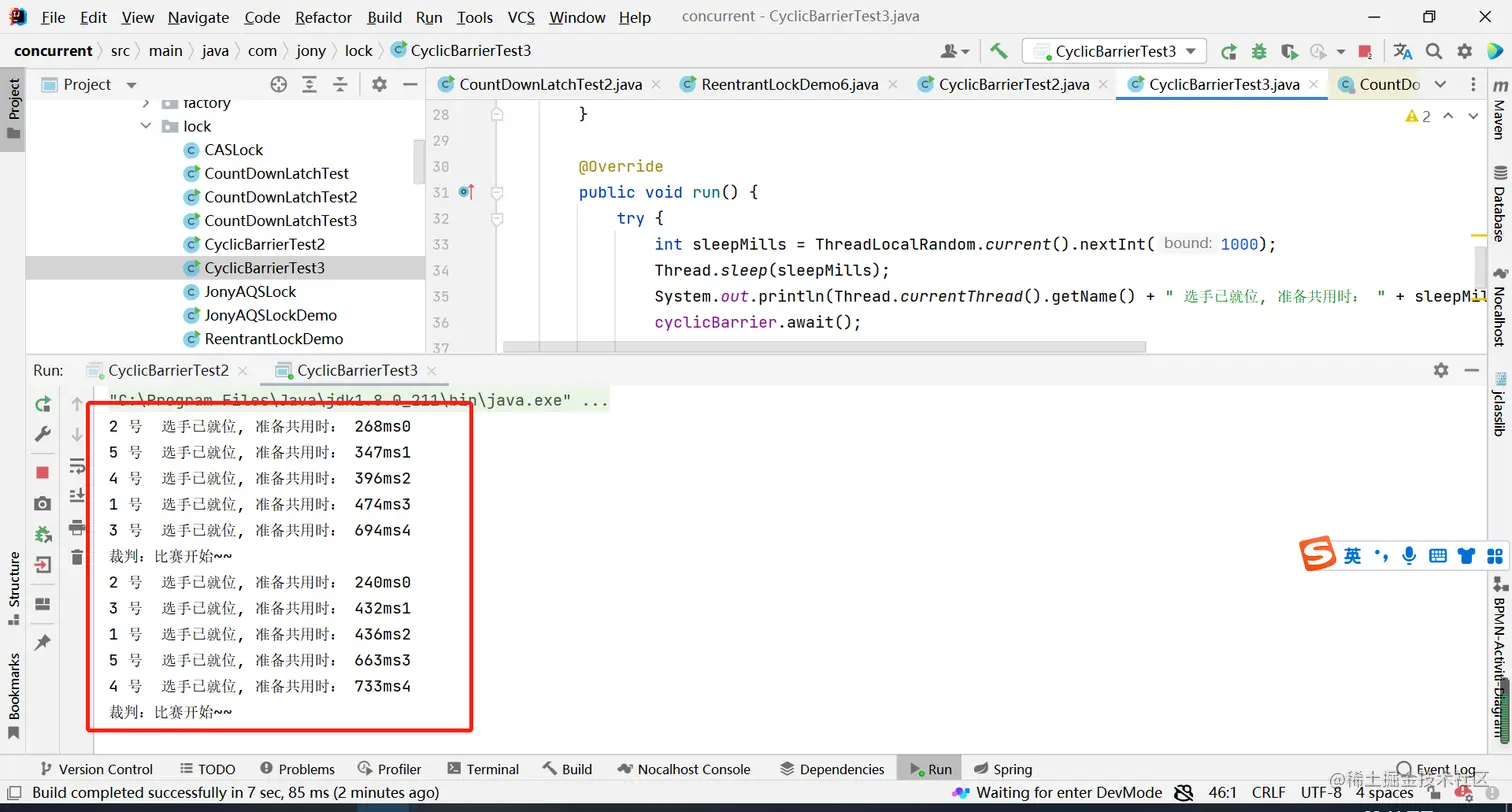The width and height of the screenshot is (1512, 812).
Task: Open Run panel settings gear
Action: (1441, 370)
